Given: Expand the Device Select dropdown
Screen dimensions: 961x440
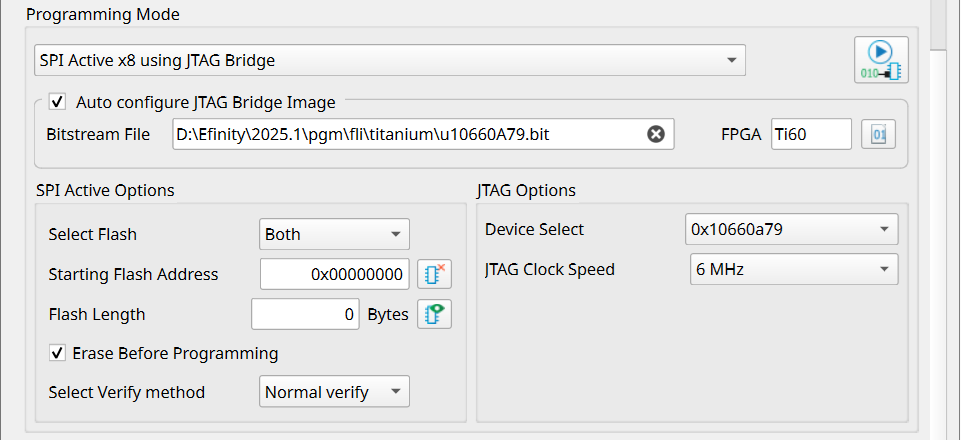Looking at the screenshot, I should tap(790, 229).
